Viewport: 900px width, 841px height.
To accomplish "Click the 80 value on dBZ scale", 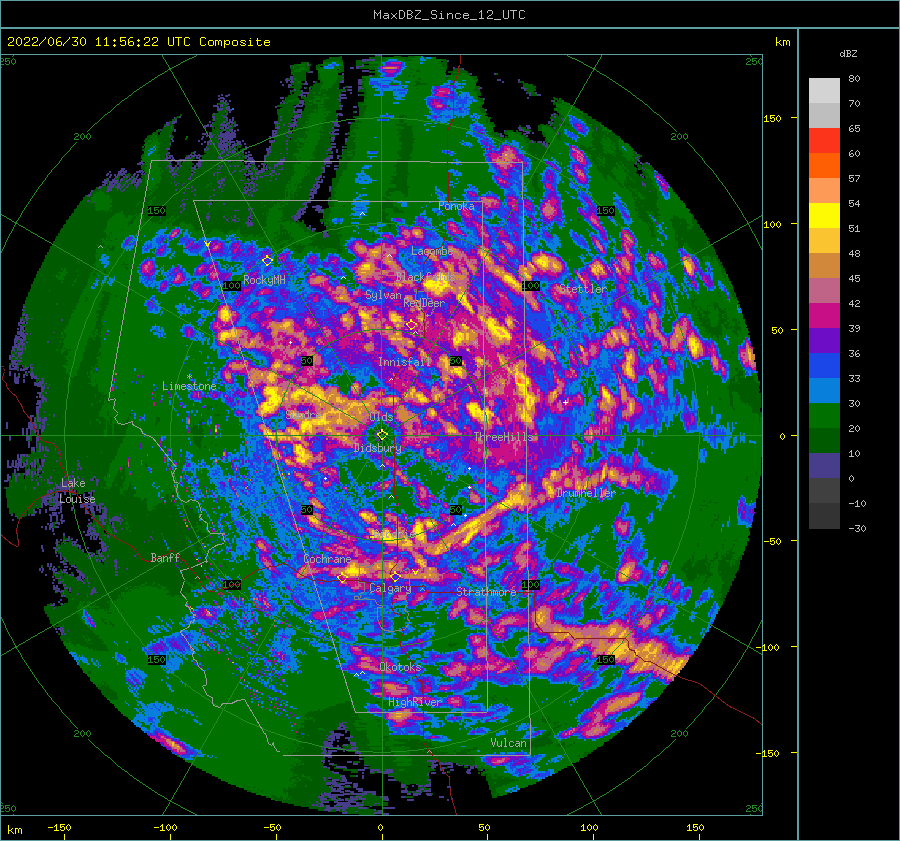I will pyautogui.click(x=854, y=79).
